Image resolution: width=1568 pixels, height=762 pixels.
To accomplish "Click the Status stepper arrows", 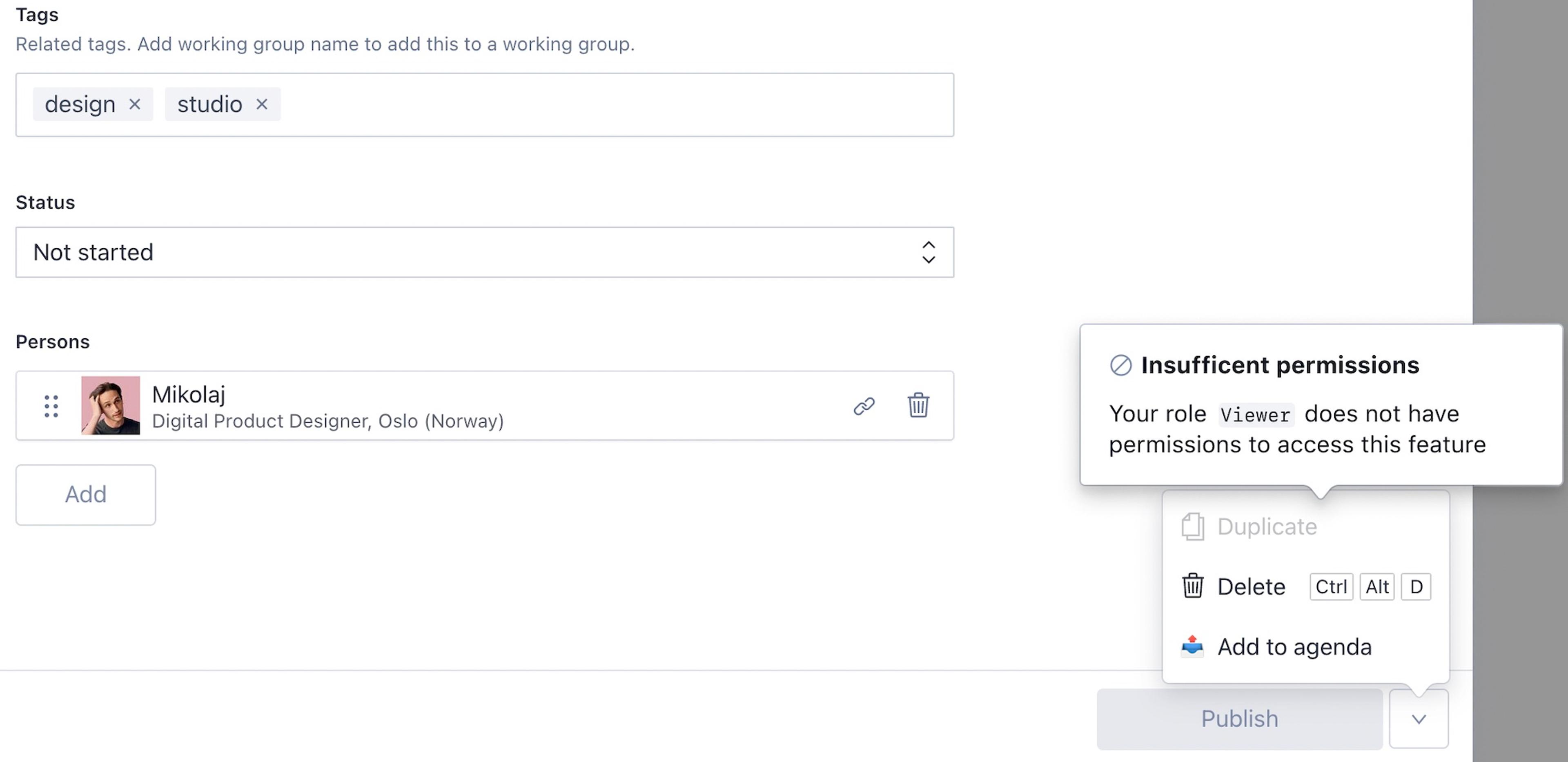I will point(928,253).
